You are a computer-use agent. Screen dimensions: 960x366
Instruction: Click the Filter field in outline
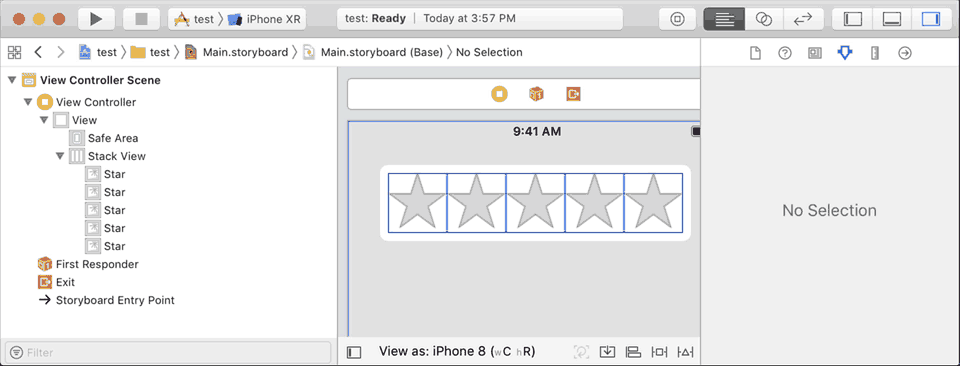pyautogui.click(x=168, y=353)
